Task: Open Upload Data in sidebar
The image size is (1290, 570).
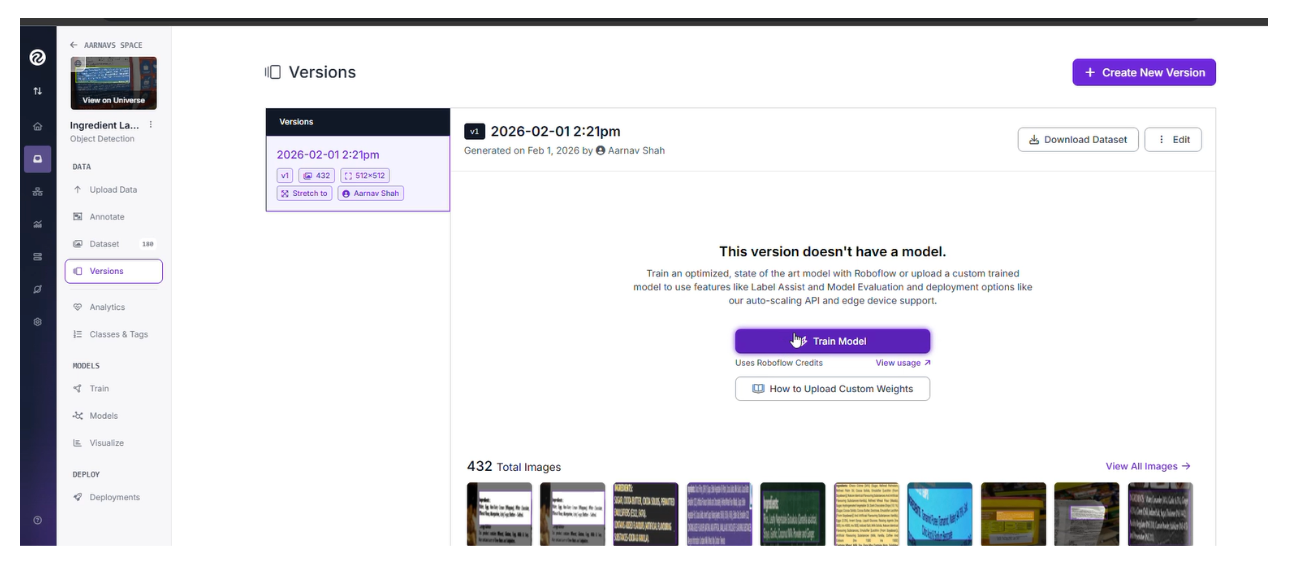Action: click(113, 190)
